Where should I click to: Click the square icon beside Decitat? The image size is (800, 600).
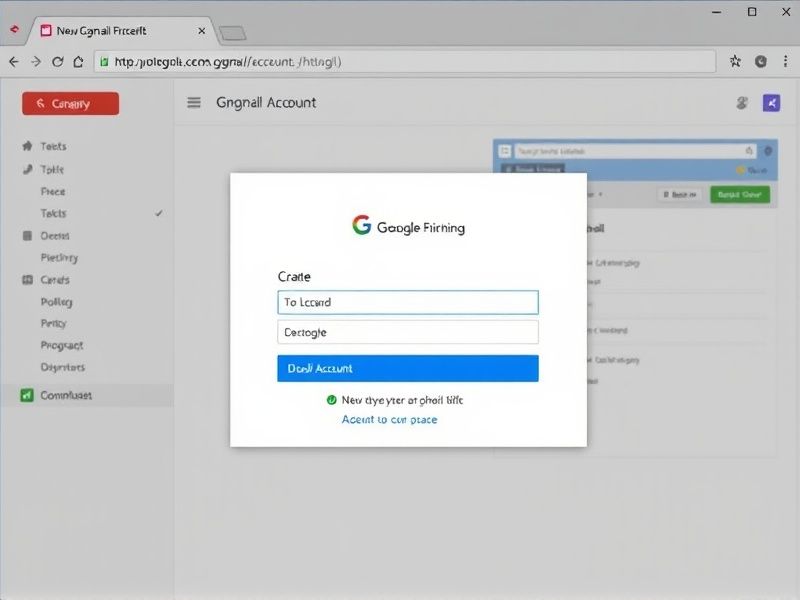(x=28, y=236)
